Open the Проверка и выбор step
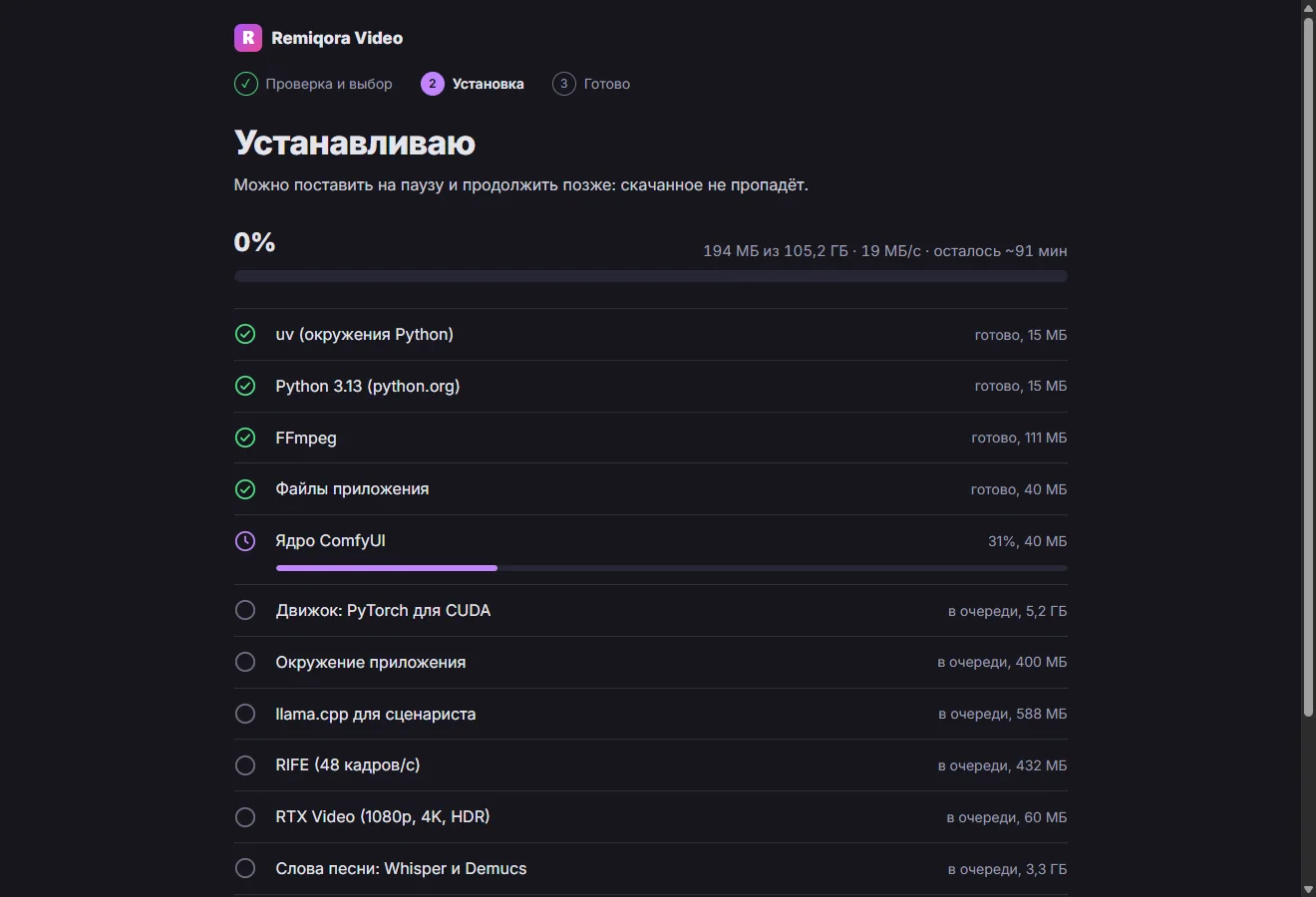1316x897 pixels. [x=313, y=84]
